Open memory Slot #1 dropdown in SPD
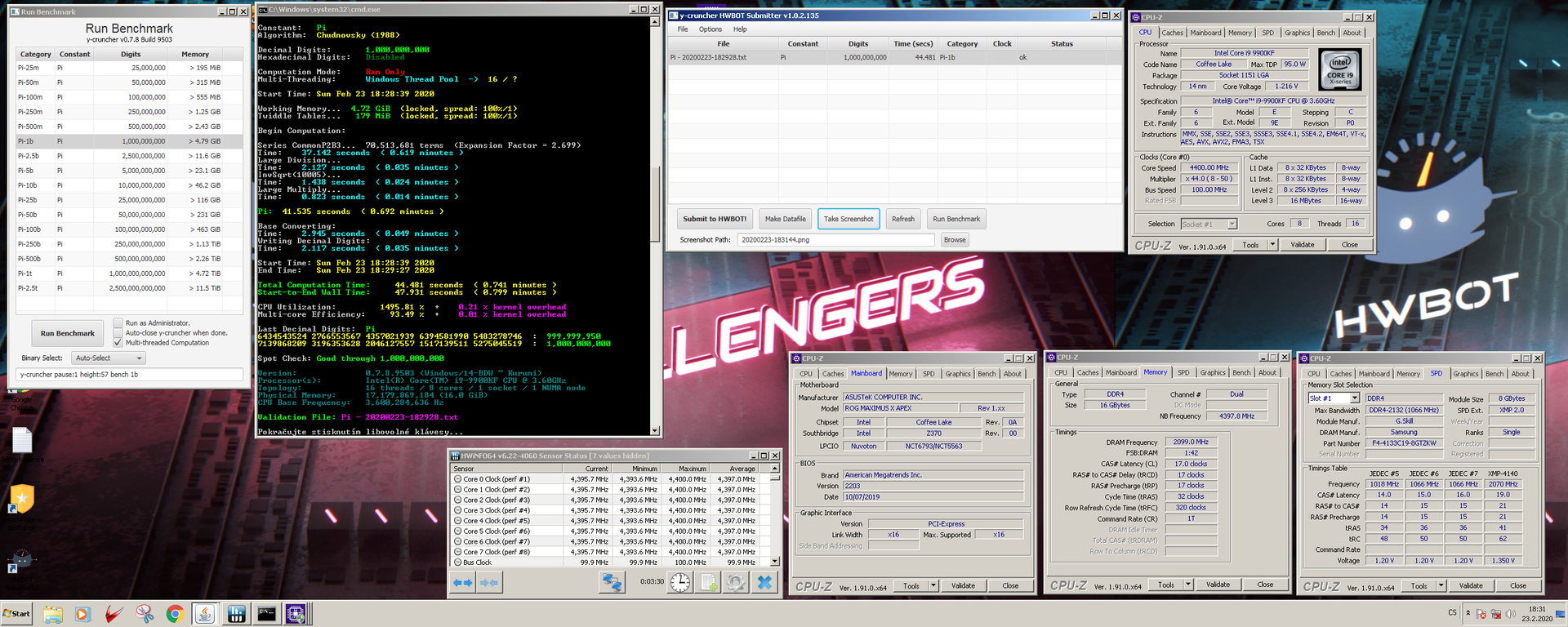 [1334, 398]
